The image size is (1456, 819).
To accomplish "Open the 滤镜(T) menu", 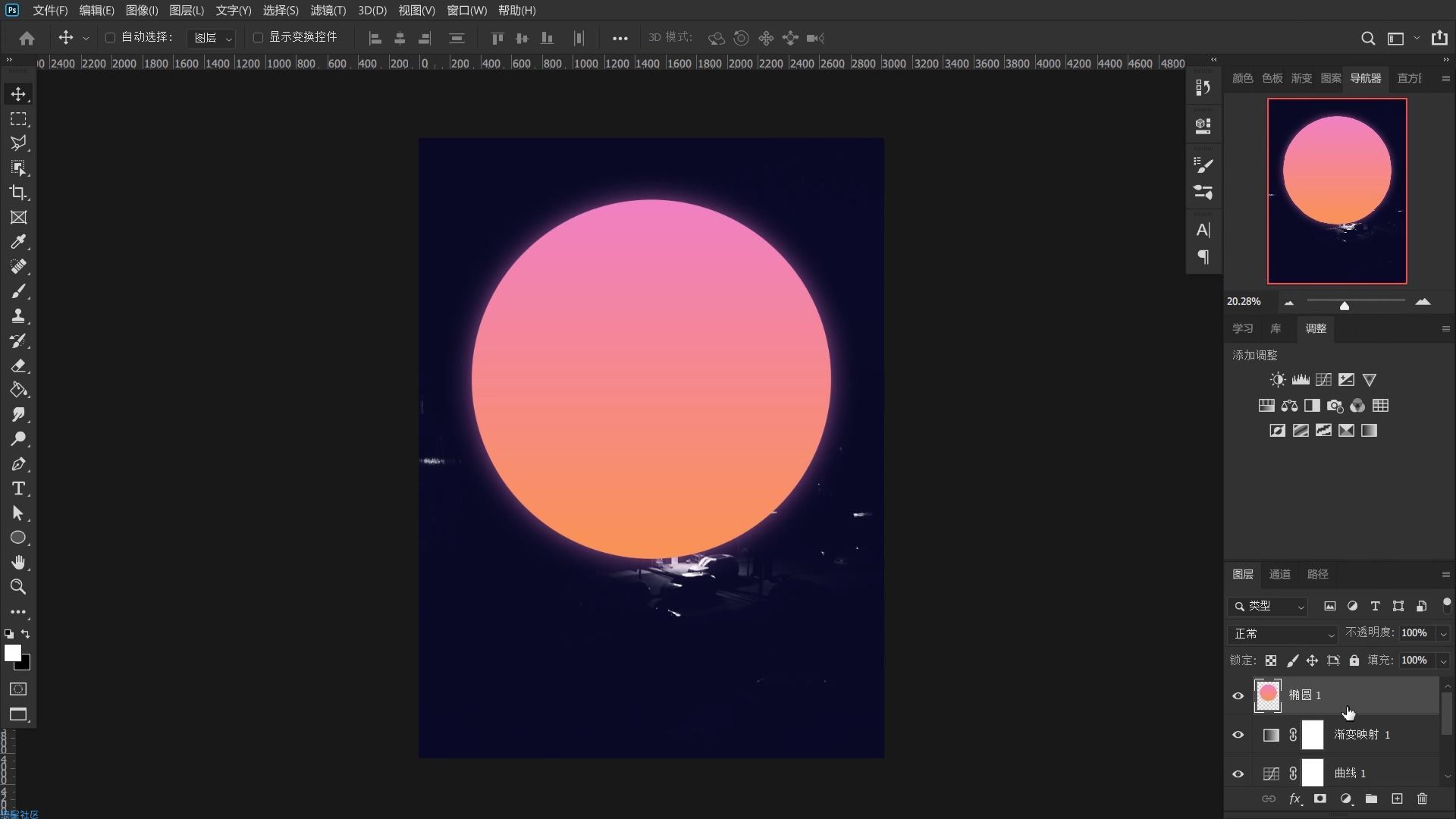I will pos(328,10).
